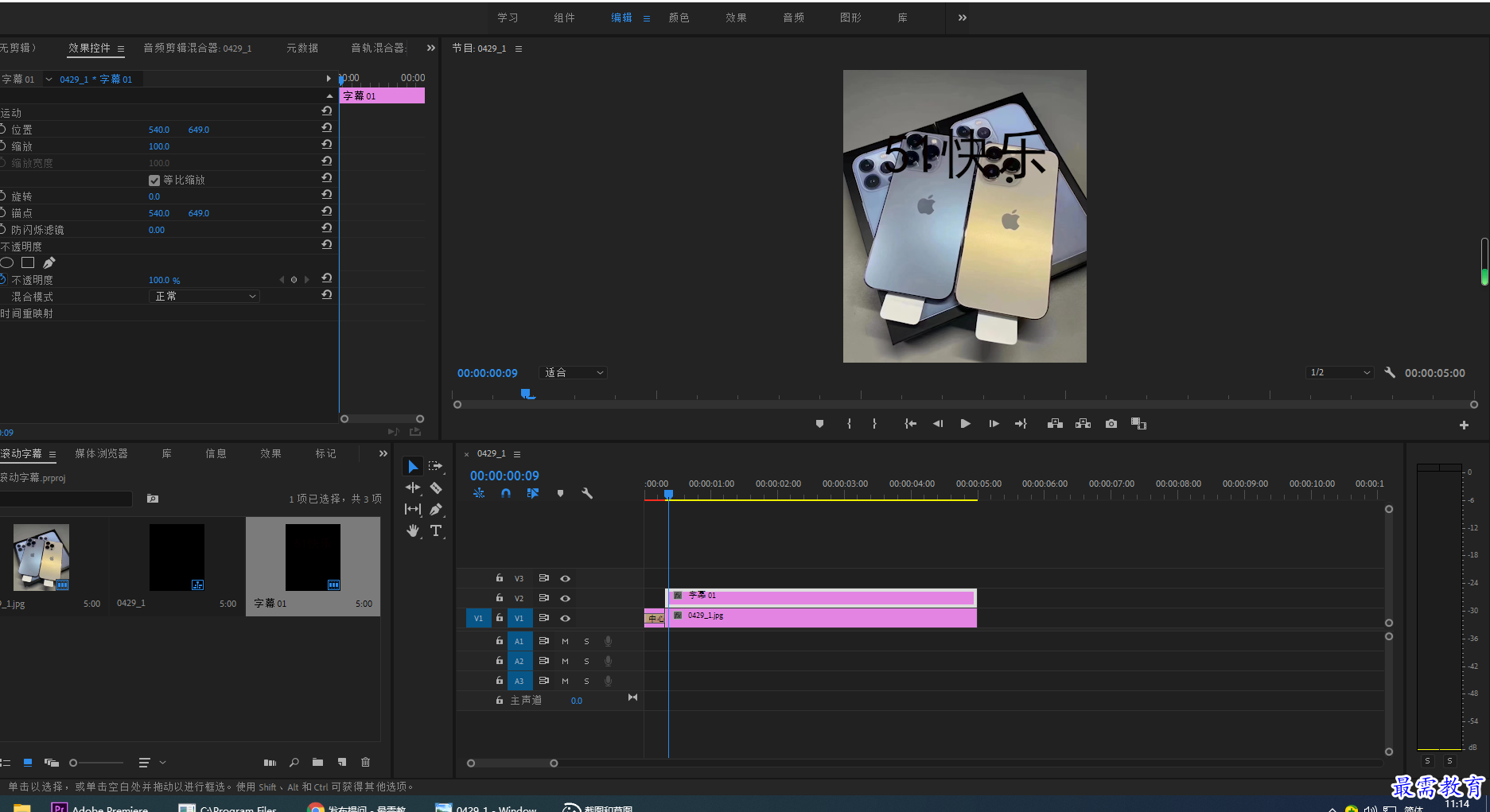Viewport: 1490px width, 812px height.
Task: Show more workspaces with double chevron
Action: coord(963,17)
